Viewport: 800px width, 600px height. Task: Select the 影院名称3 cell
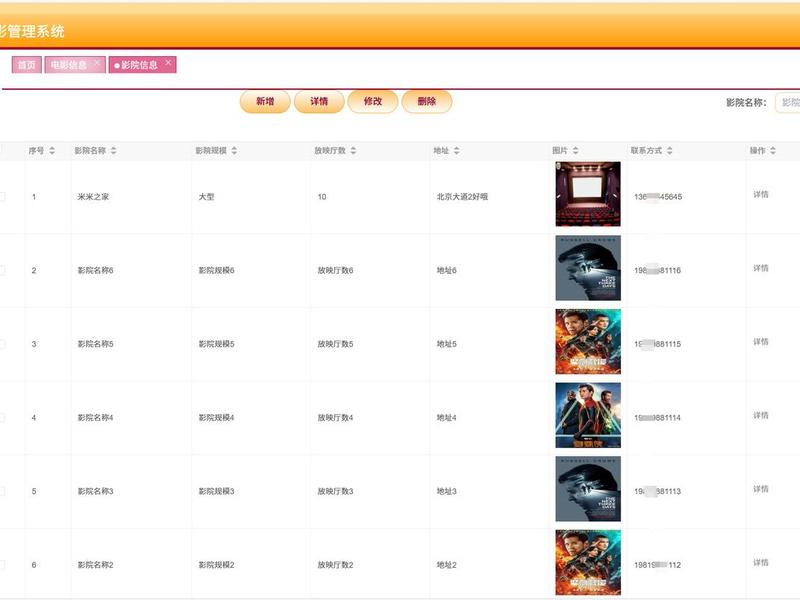pos(95,491)
